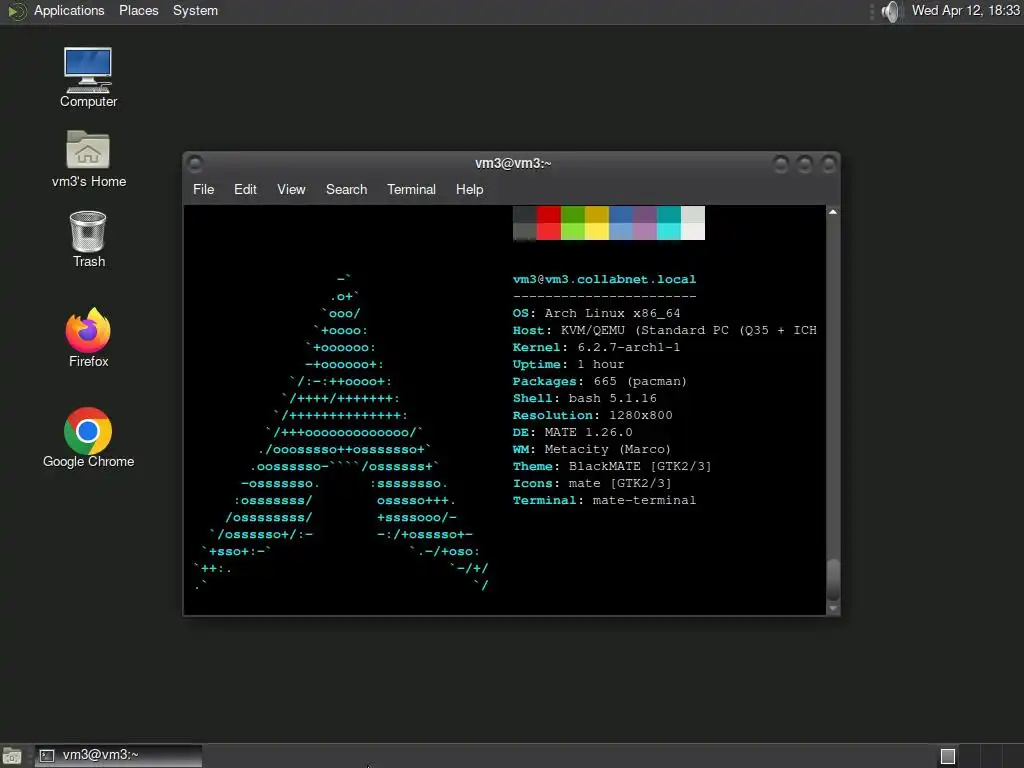Minimize the terminal window
Image resolution: width=1024 pixels, height=768 pixels.
(x=780, y=164)
